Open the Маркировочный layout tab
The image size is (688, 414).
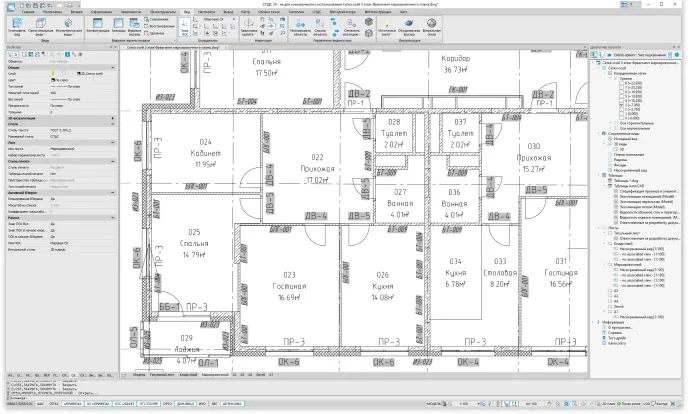(216, 374)
